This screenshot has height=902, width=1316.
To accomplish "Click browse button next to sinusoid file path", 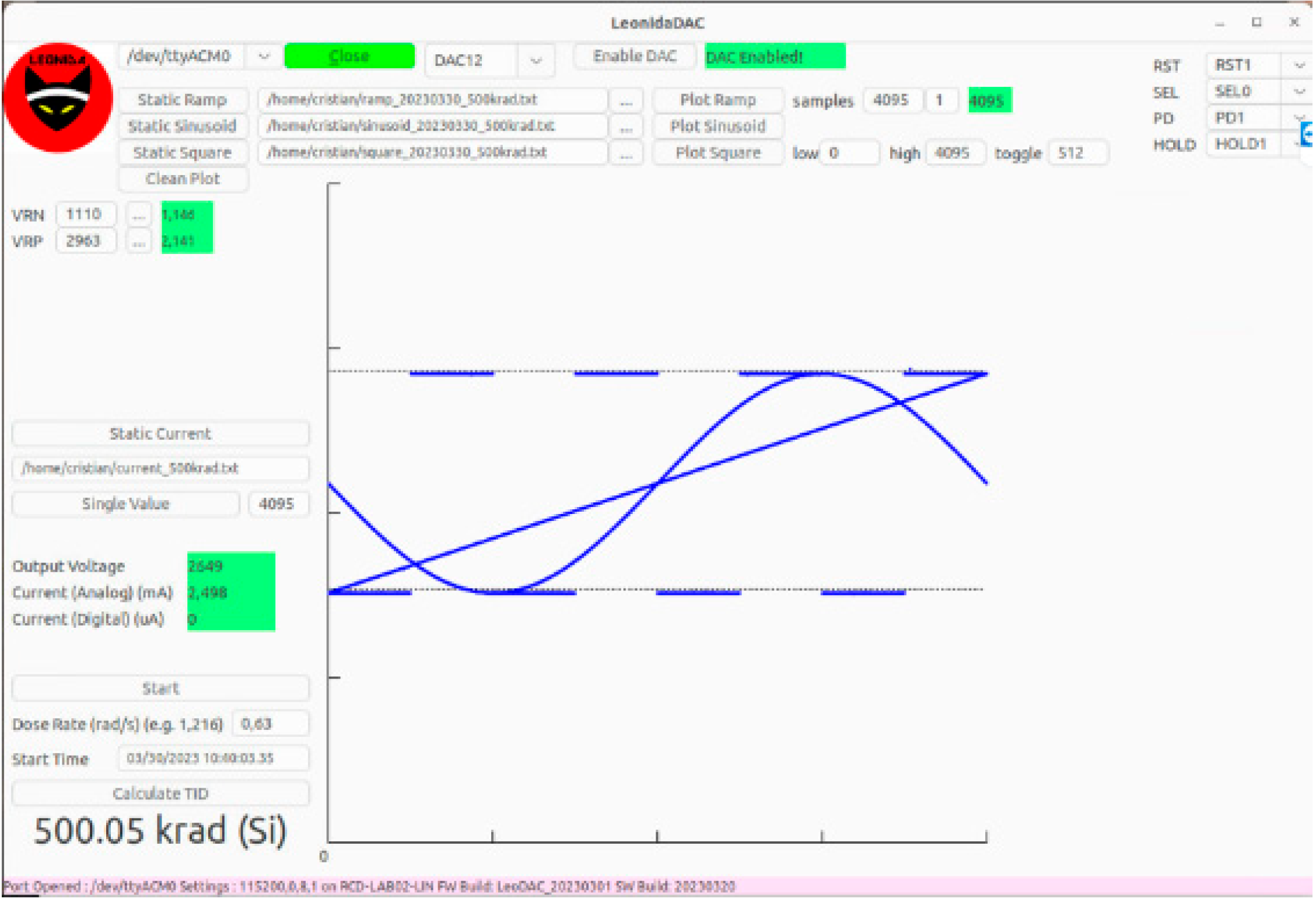I will pyautogui.click(x=626, y=127).
